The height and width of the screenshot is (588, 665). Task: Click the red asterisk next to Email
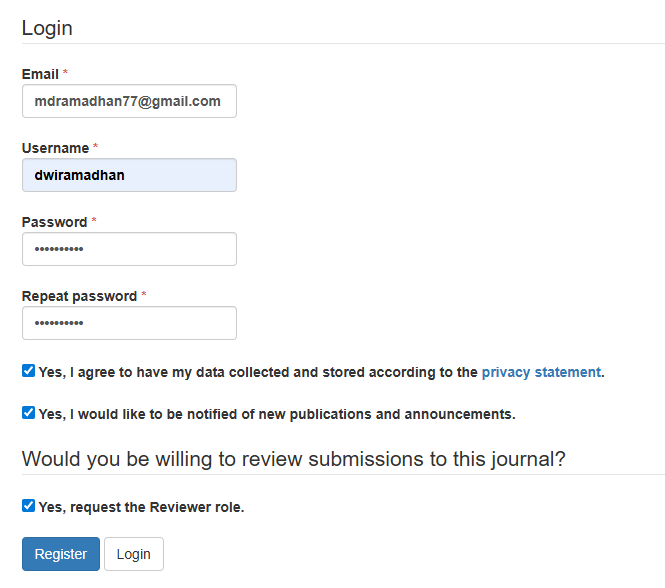(x=66, y=74)
